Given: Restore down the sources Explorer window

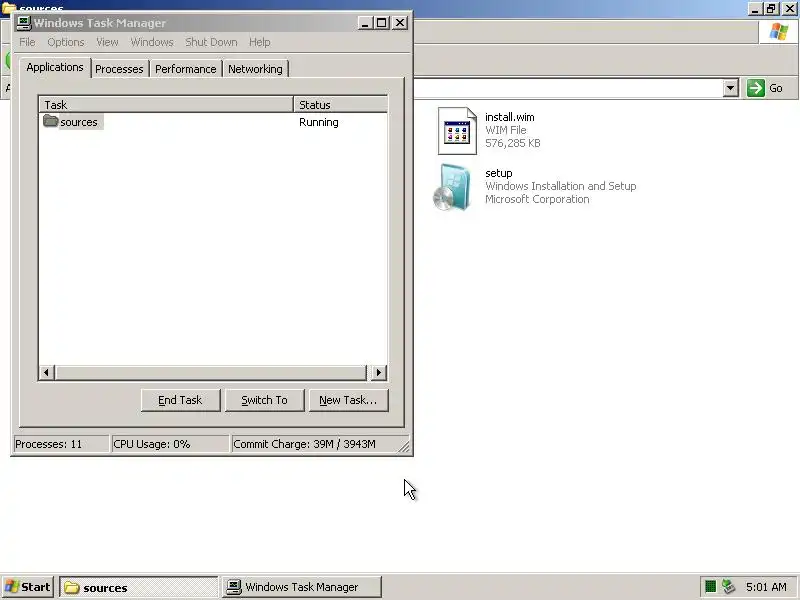Looking at the screenshot, I should click(x=771, y=9).
